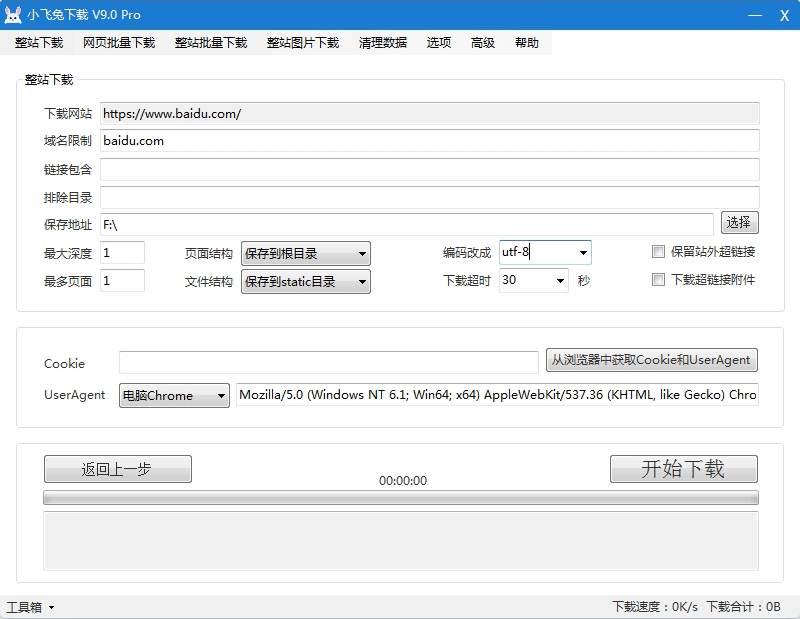This screenshot has width=800, height=619.
Task: Click the download progress bar
Action: coord(400,497)
